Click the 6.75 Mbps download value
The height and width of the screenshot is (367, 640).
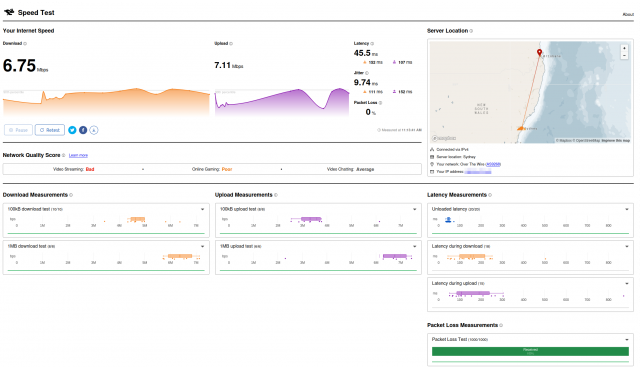point(25,66)
